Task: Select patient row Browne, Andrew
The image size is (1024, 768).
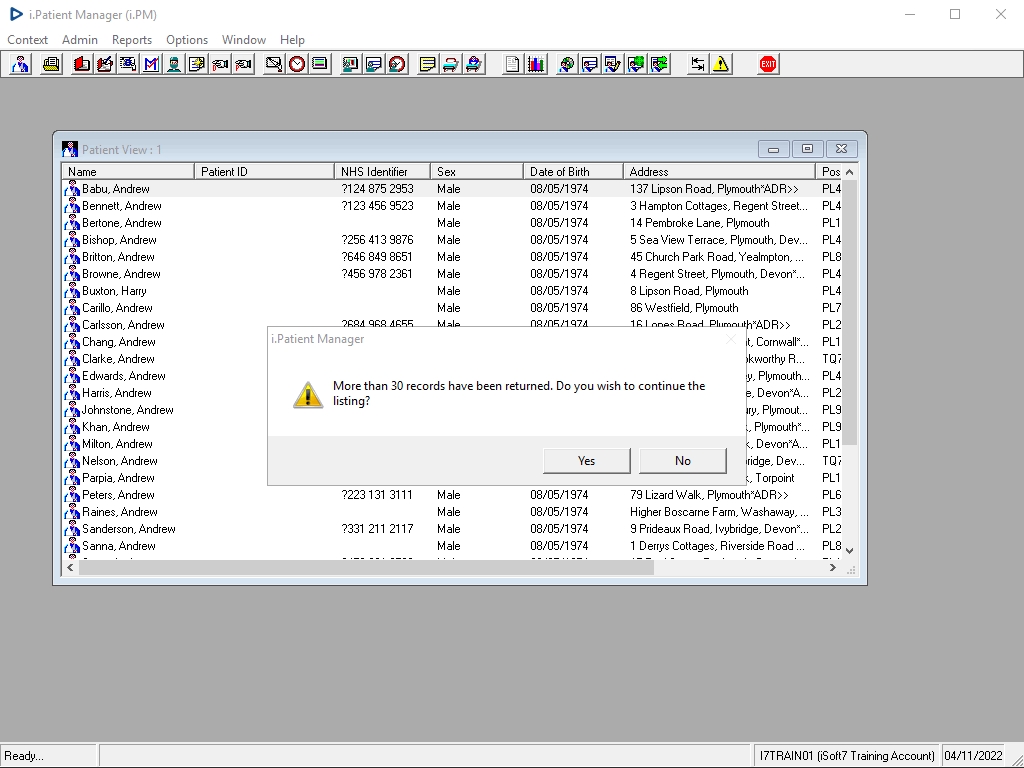Action: (x=452, y=274)
